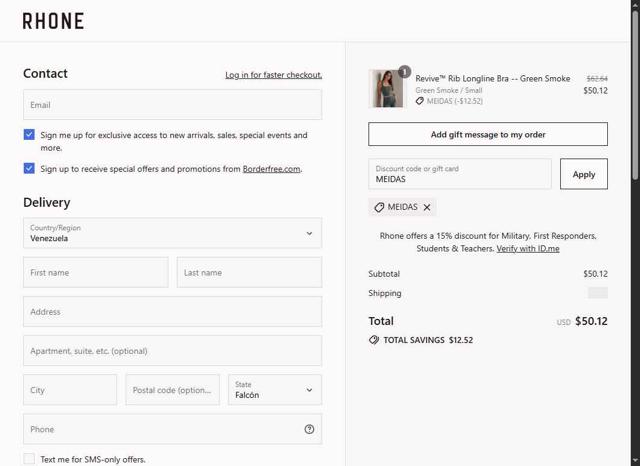Image resolution: width=640 pixels, height=466 pixels.
Task: Remove the MEIDAS discount tag
Action: (x=427, y=207)
